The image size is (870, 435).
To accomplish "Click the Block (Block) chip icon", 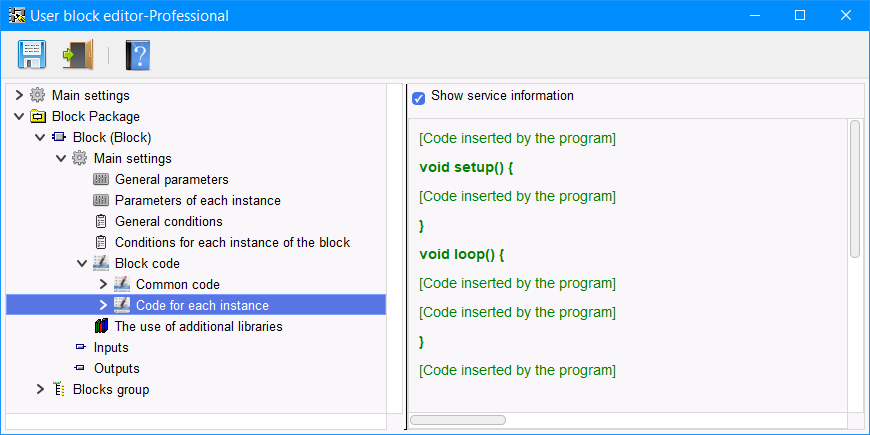I will [x=59, y=138].
